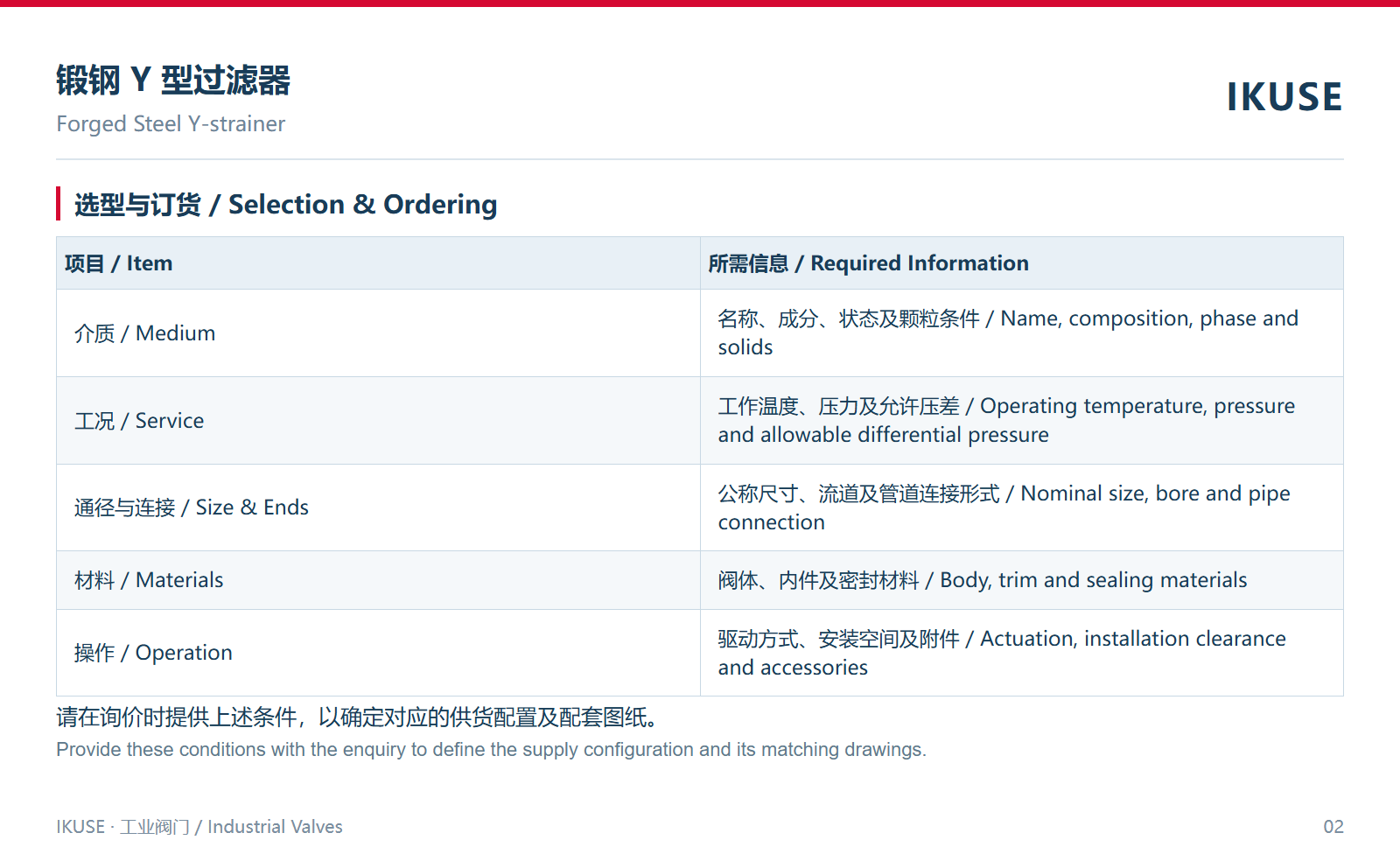Click the Chinese title 锻钢 Y 型过滤器
The width and height of the screenshot is (1400, 861).
(x=173, y=80)
